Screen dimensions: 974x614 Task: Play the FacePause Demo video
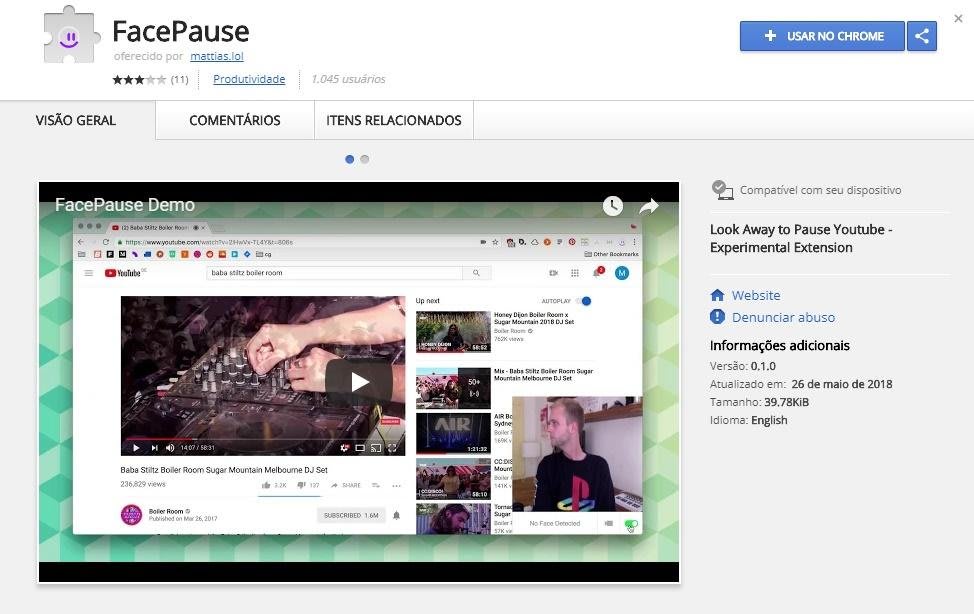coord(359,381)
